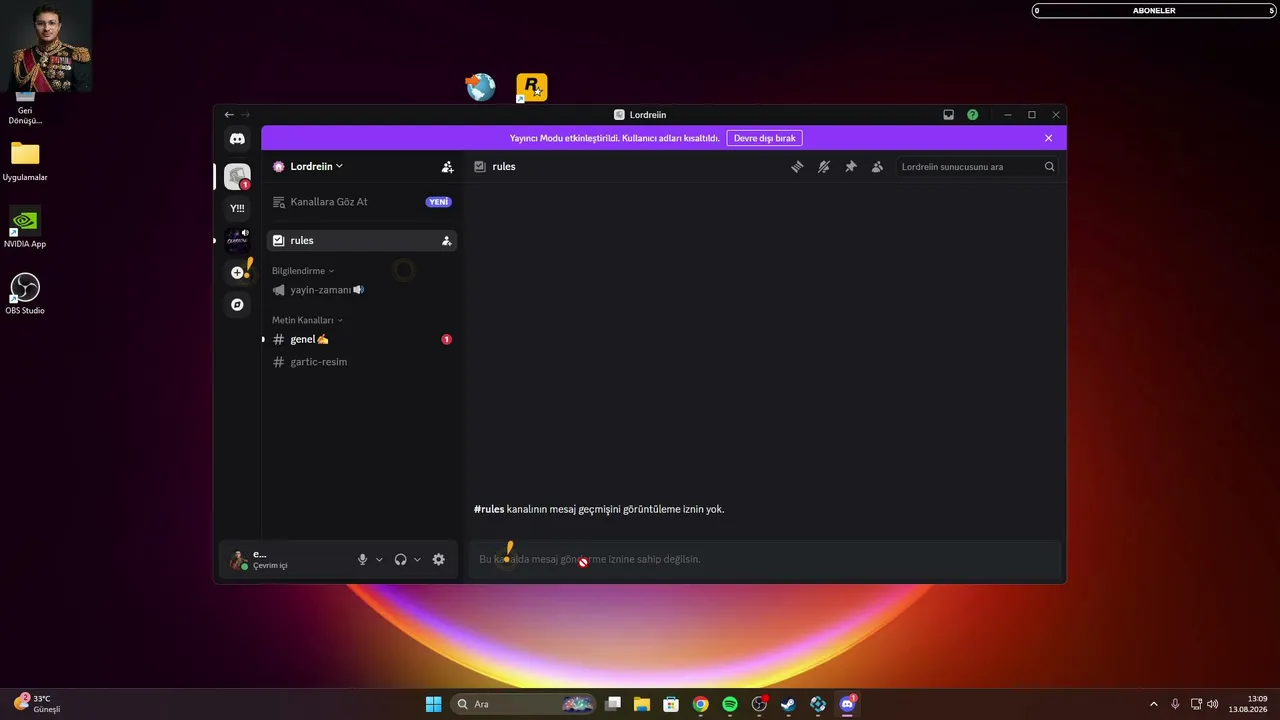1280x720 pixels.
Task: Invite people using icon beside Lordreiin header
Action: click(447, 167)
